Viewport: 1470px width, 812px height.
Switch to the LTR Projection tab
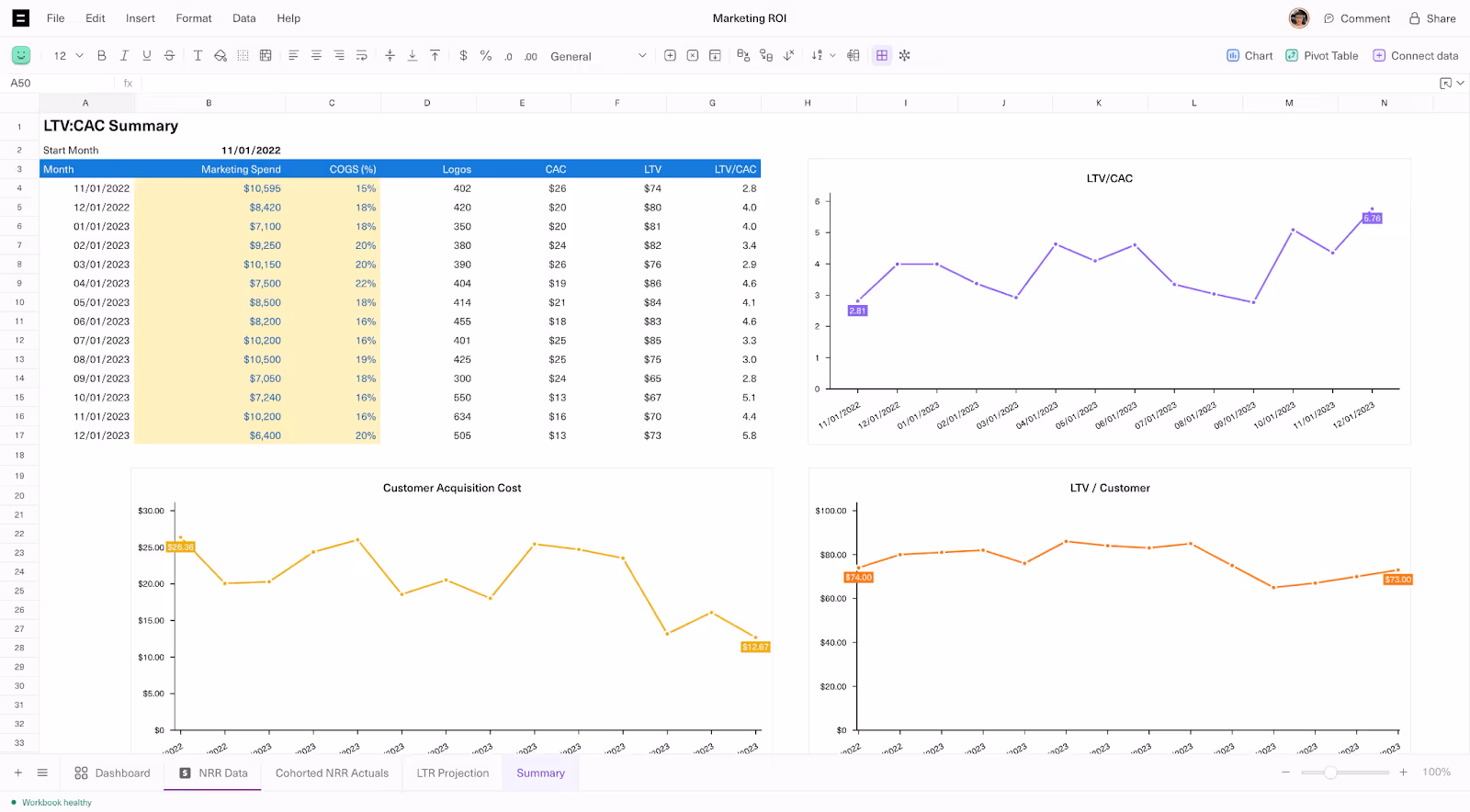pos(453,773)
